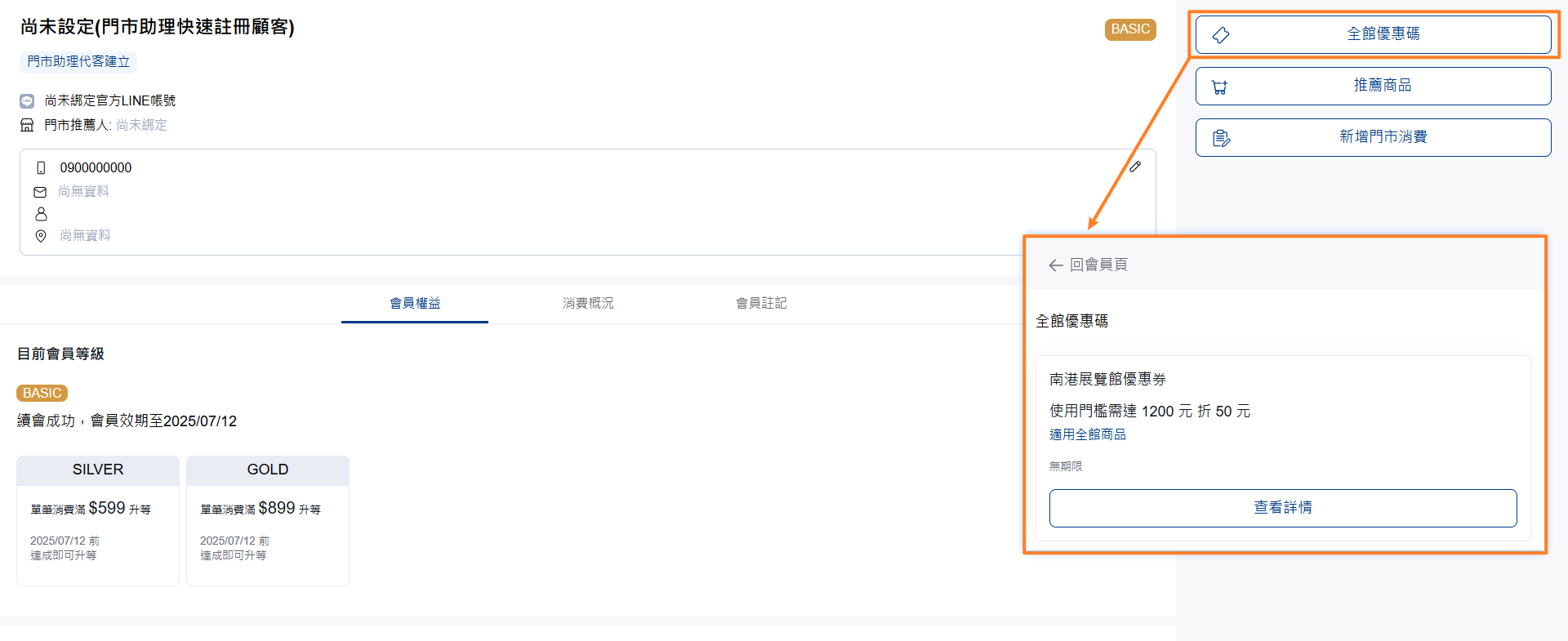Click the phone icon next to 0900000000
The width and height of the screenshot is (1568, 641).
(41, 168)
